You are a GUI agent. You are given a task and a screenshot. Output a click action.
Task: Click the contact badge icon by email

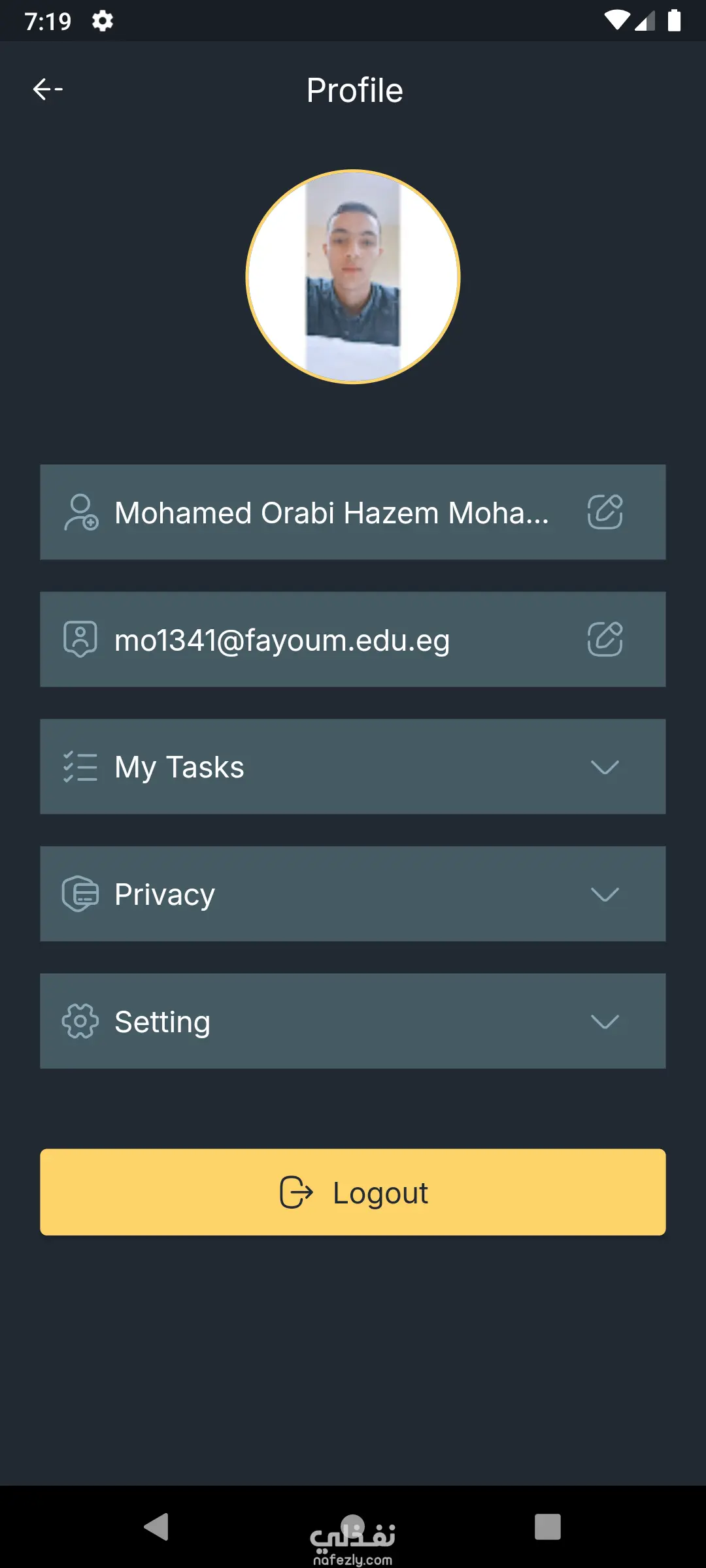pos(80,639)
